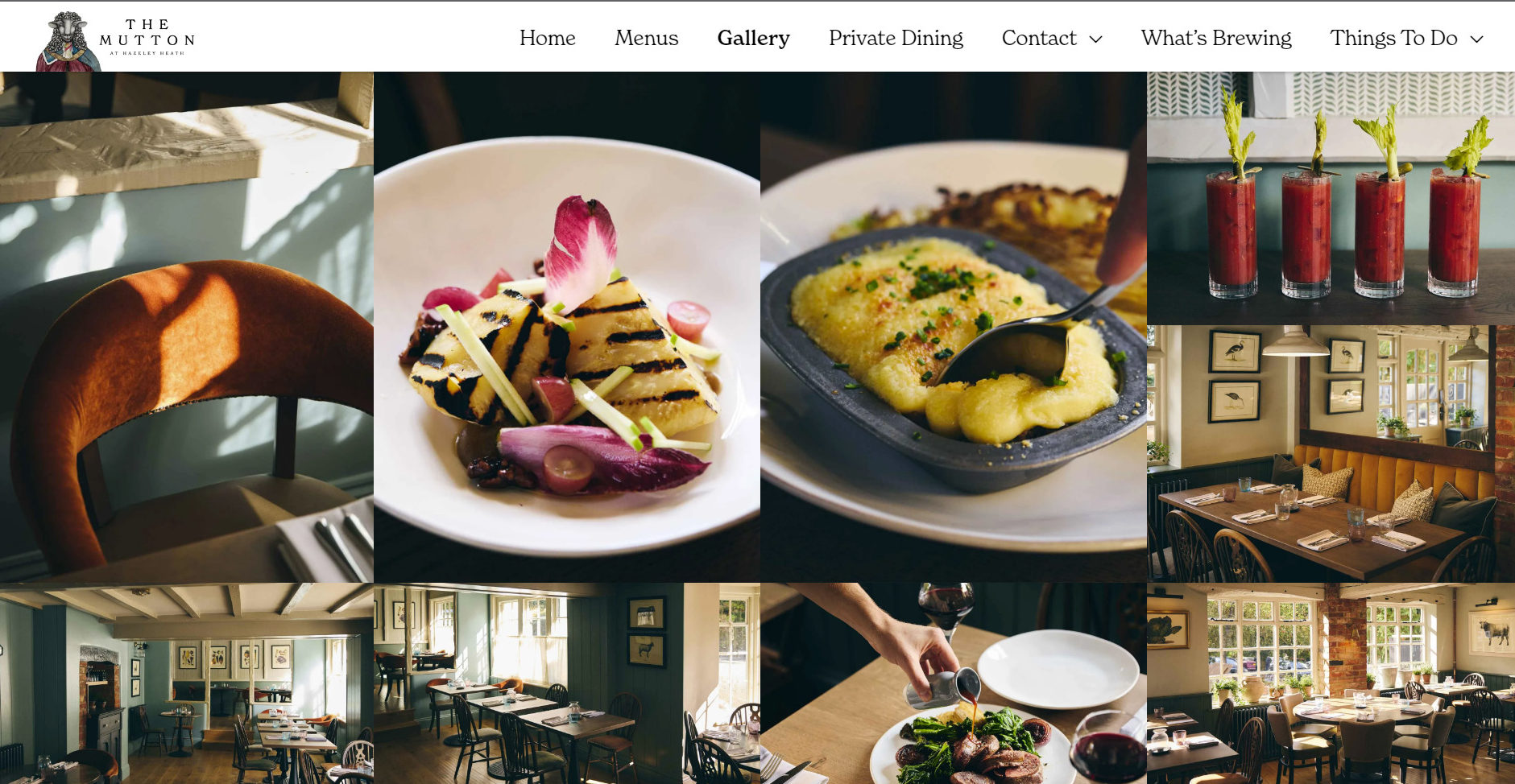
Task: Expand the Things To Do chevron
Action: [1476, 39]
